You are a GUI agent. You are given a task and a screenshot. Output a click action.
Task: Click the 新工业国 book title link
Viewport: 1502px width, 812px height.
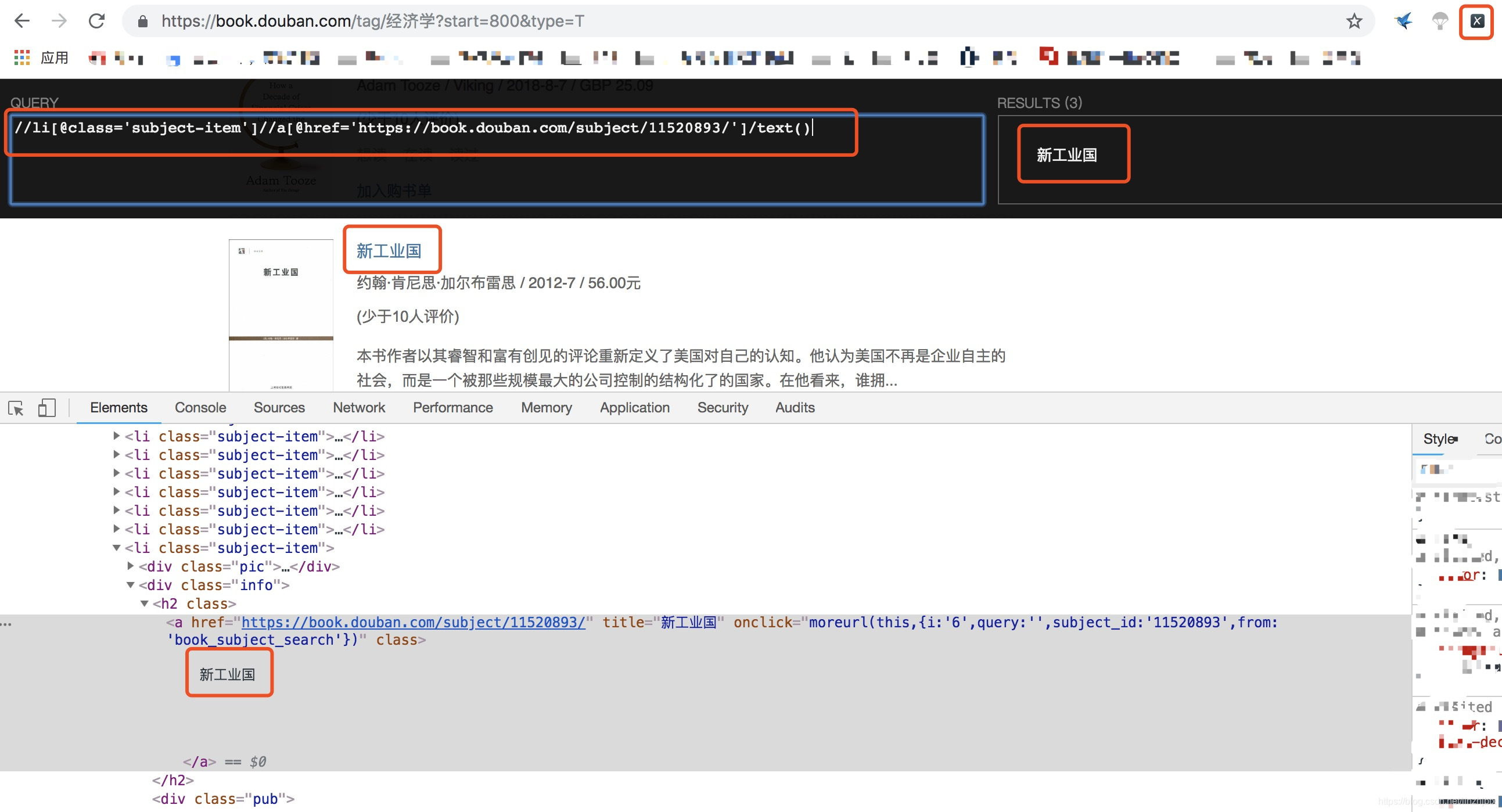click(x=389, y=251)
